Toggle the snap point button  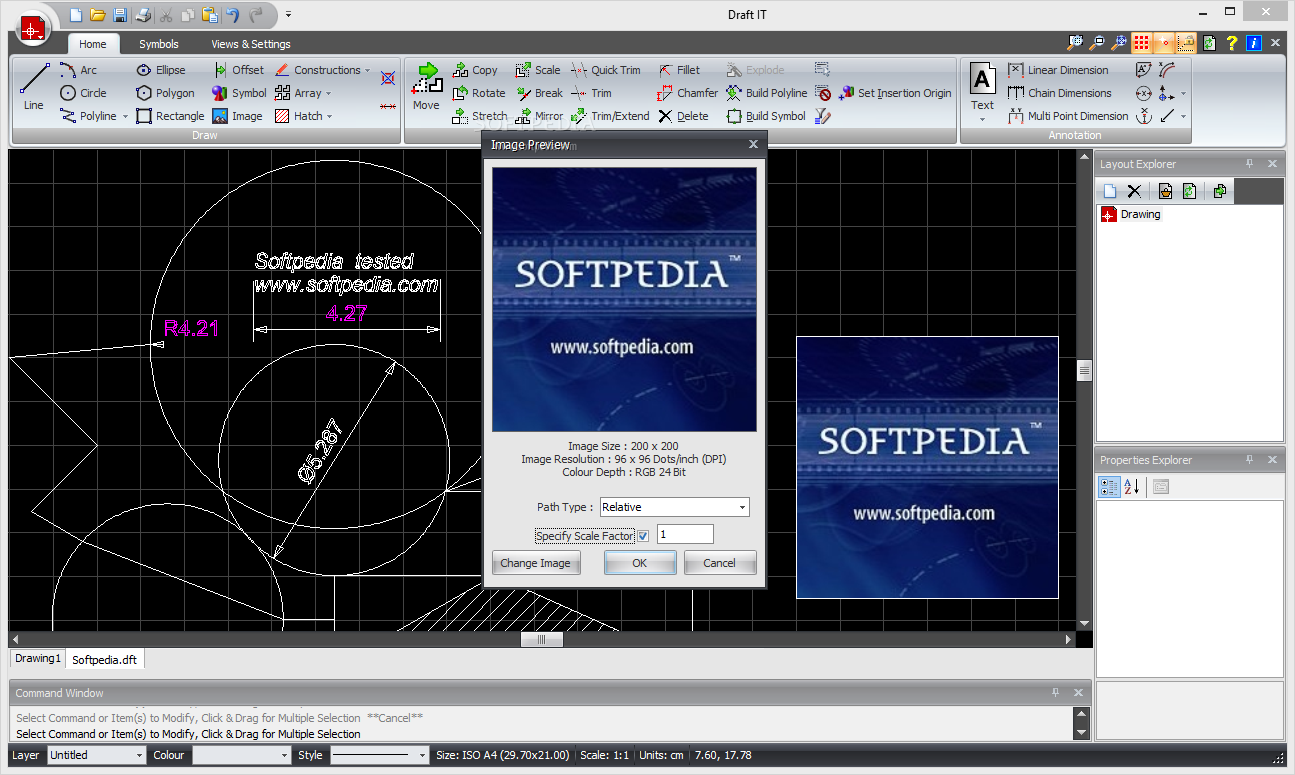(x=1164, y=43)
